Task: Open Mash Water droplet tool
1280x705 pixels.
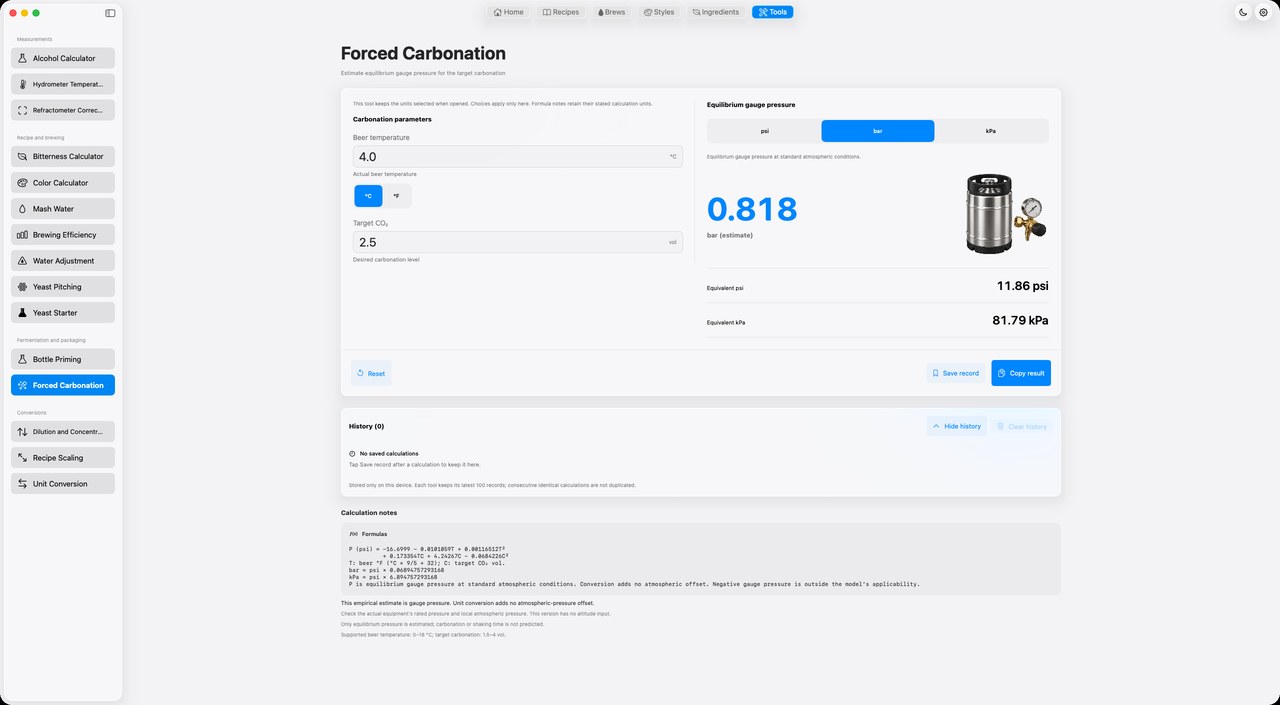Action: coord(63,209)
